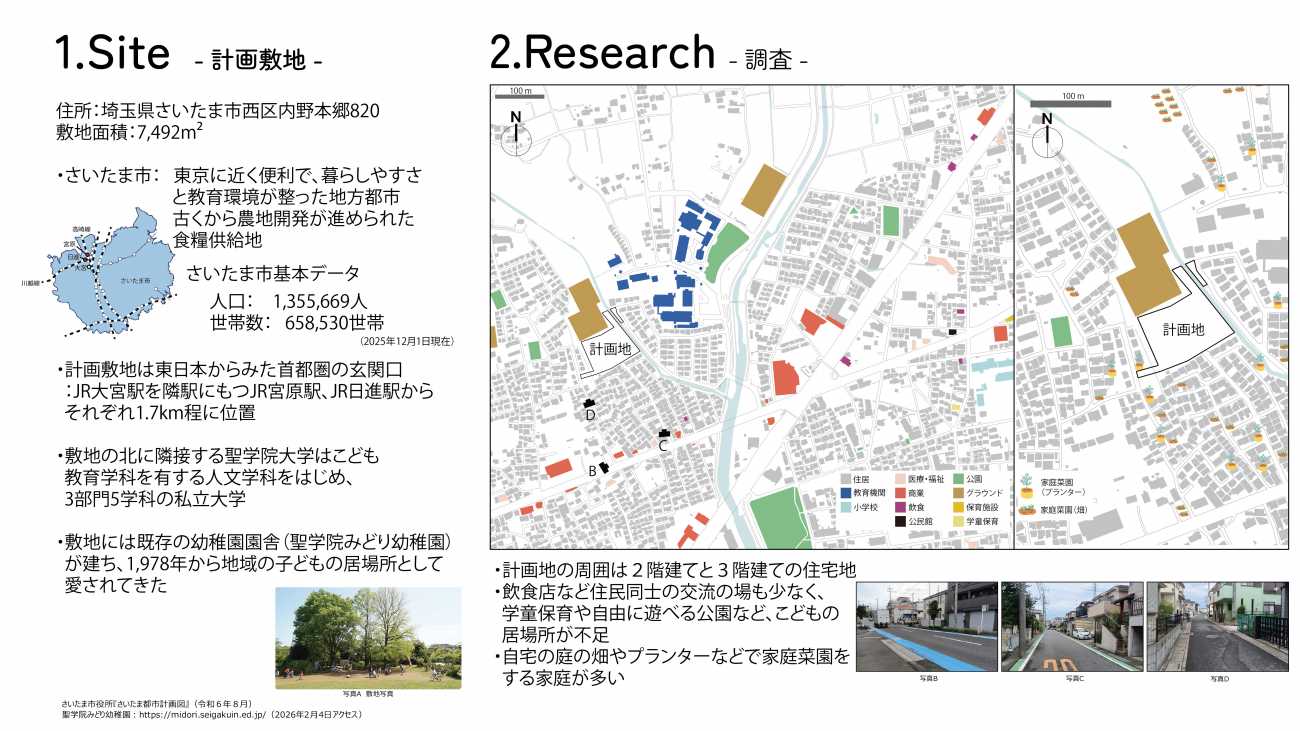
Task: Click the north compass on the left map
Action: (x=516, y=126)
